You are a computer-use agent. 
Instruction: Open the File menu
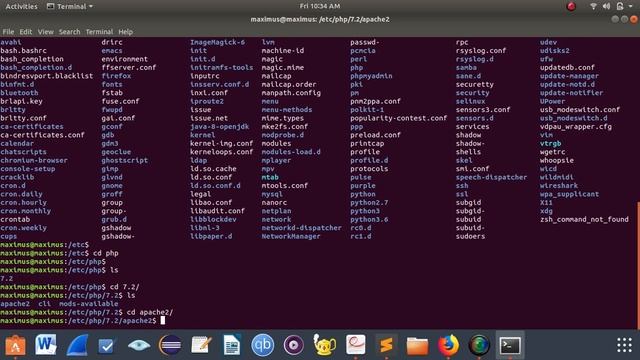pos(8,31)
